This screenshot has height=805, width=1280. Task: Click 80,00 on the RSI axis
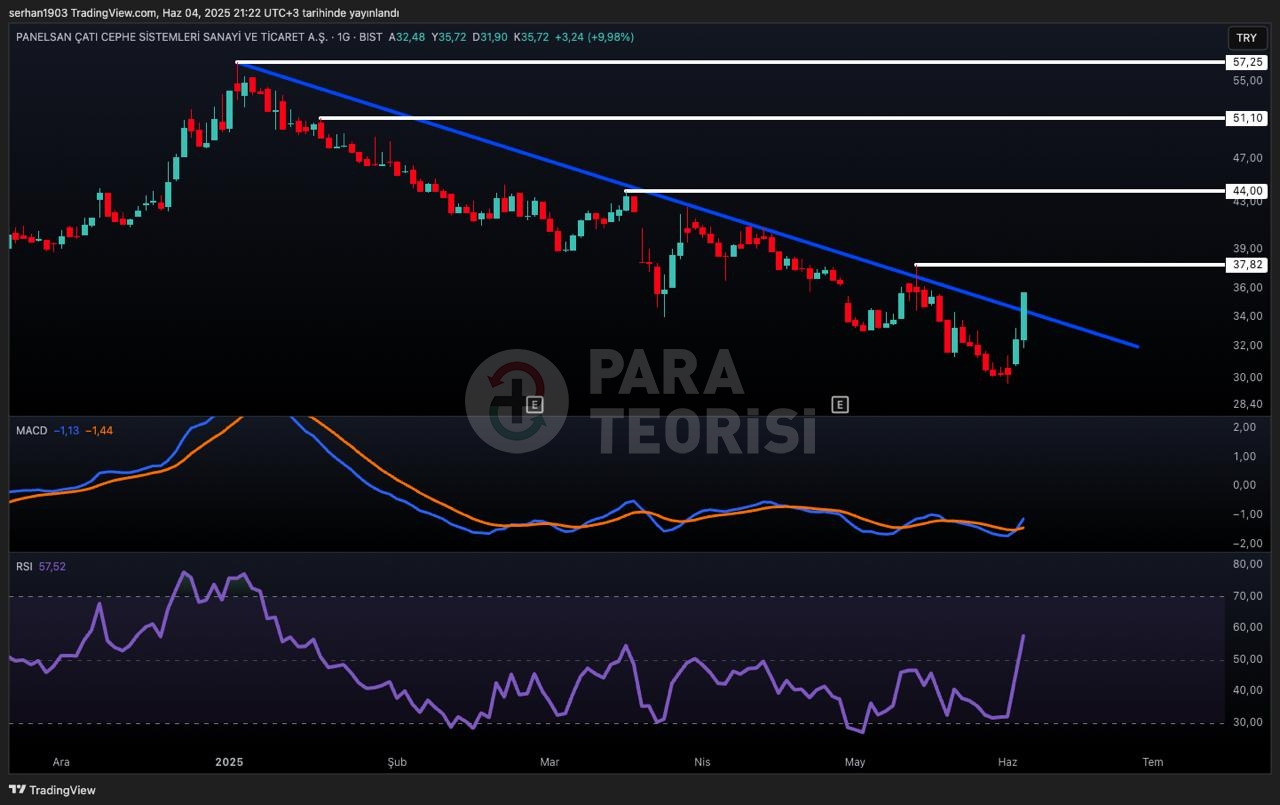tap(1247, 564)
